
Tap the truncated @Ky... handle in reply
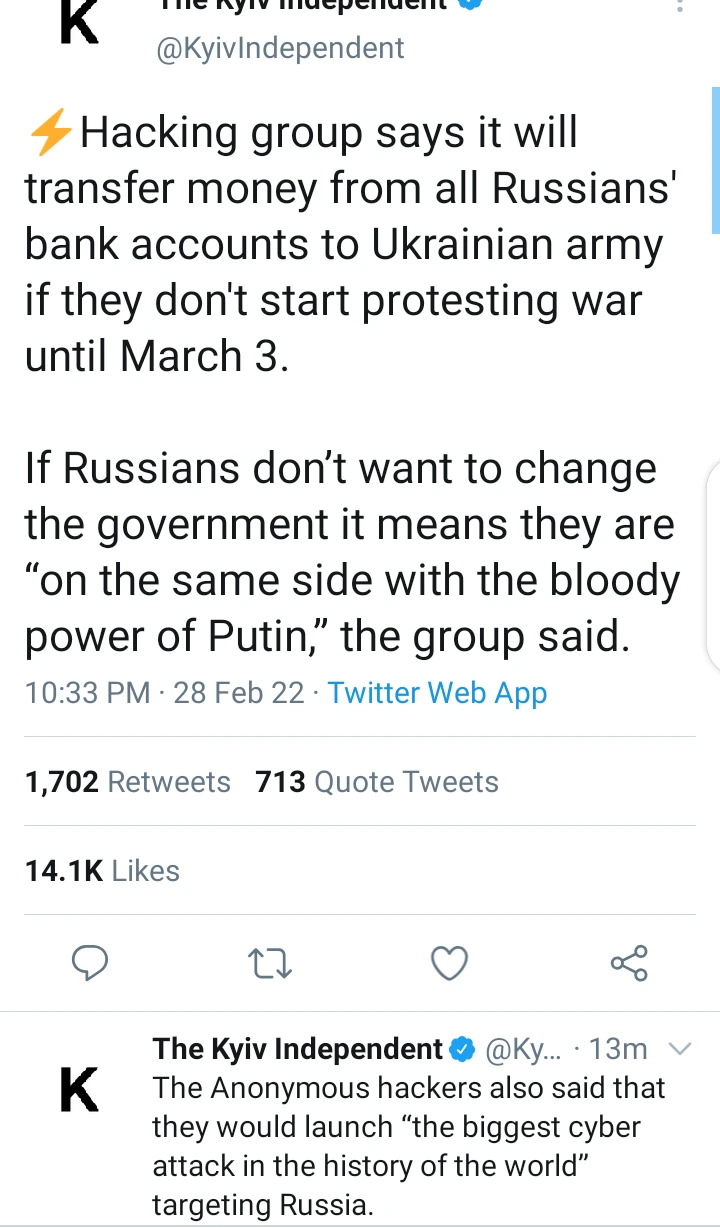(523, 1049)
